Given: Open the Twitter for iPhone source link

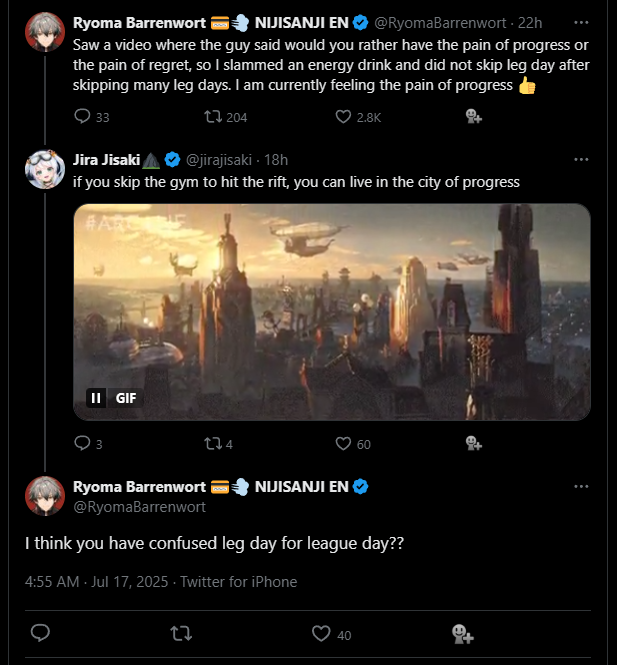Looking at the screenshot, I should point(238,581).
